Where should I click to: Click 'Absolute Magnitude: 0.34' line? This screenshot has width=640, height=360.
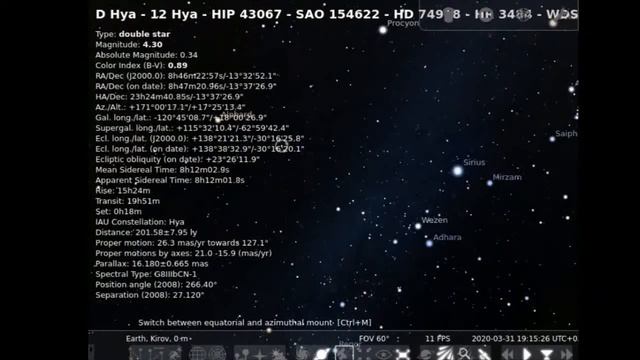(x=147, y=55)
